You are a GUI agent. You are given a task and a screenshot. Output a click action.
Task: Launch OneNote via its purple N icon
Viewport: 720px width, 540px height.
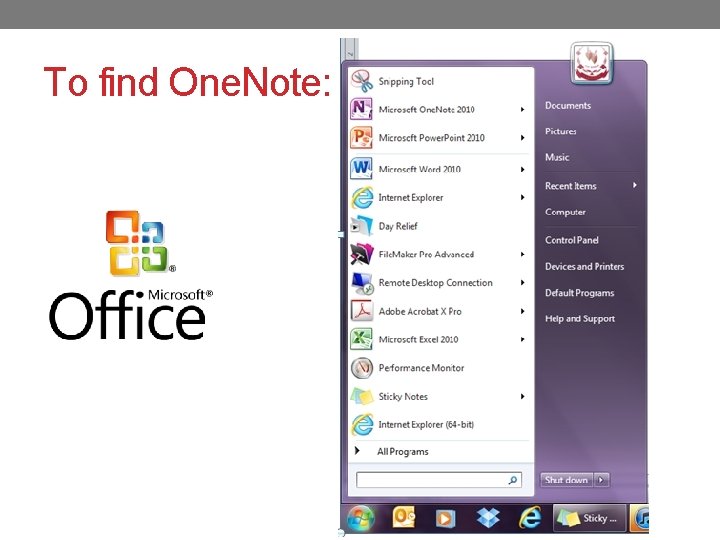pyautogui.click(x=361, y=109)
